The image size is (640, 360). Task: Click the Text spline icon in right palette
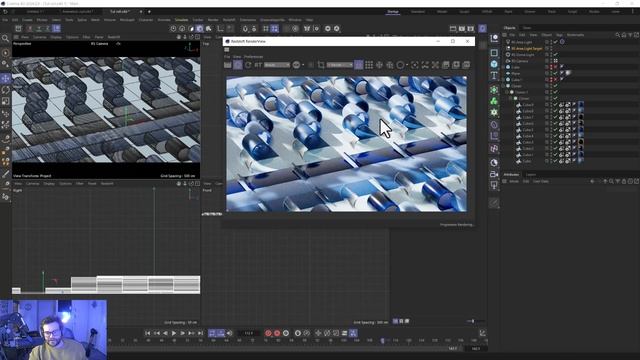494,75
